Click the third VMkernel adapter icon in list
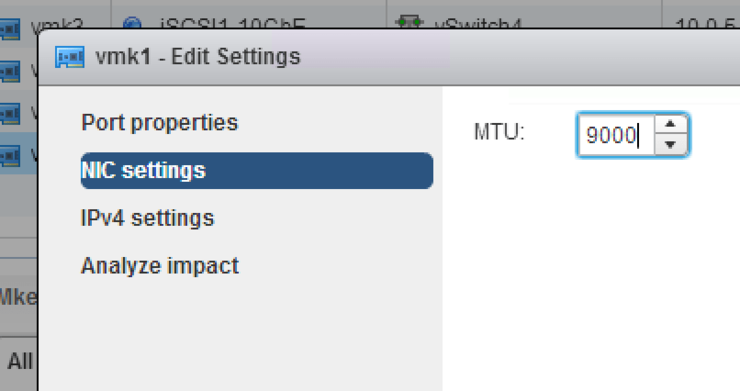740x391 pixels. coord(10,114)
